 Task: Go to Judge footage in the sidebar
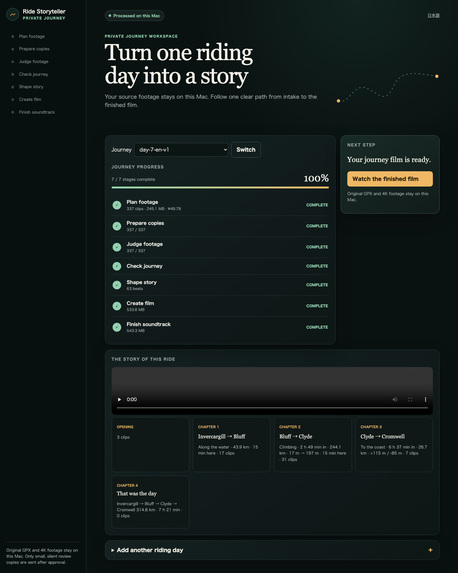click(x=33, y=61)
